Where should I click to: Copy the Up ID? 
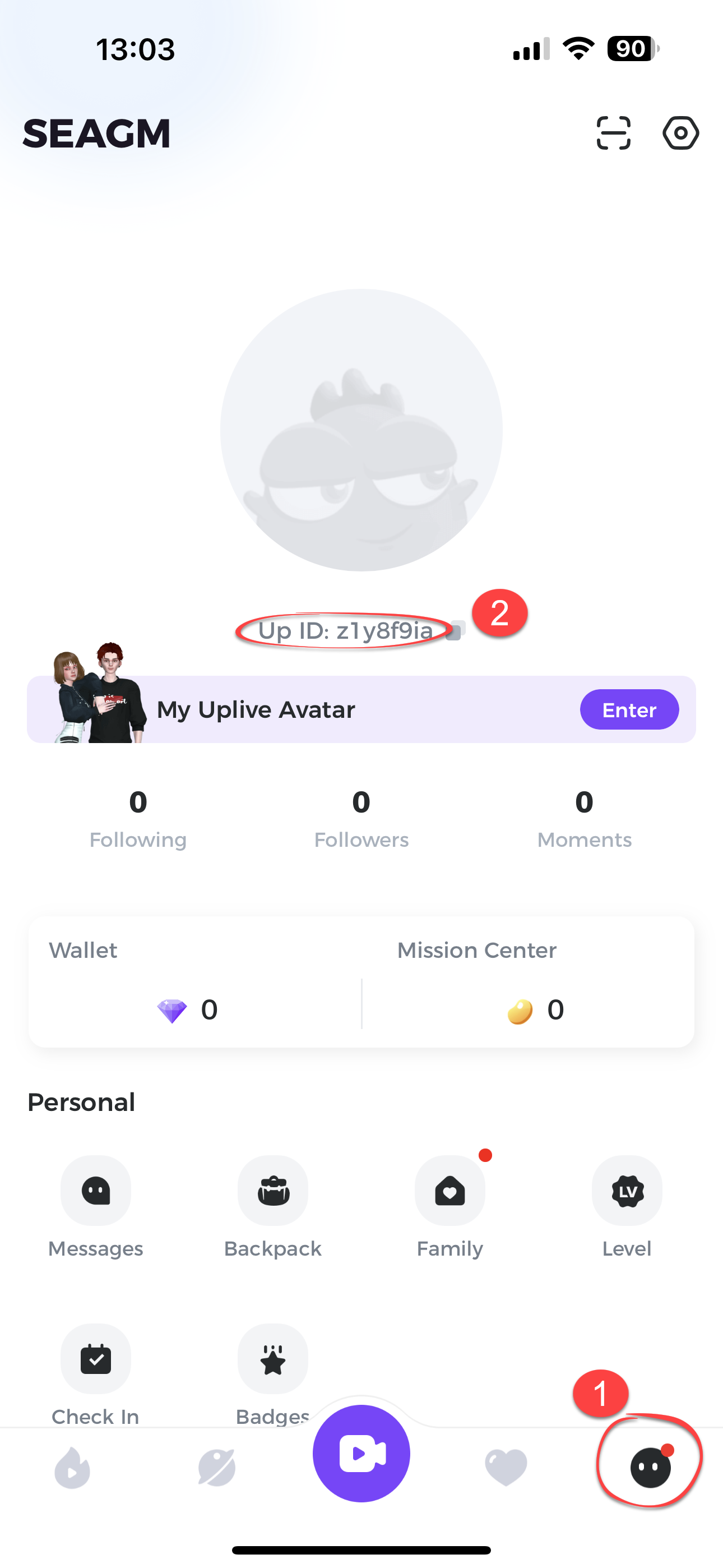click(455, 630)
